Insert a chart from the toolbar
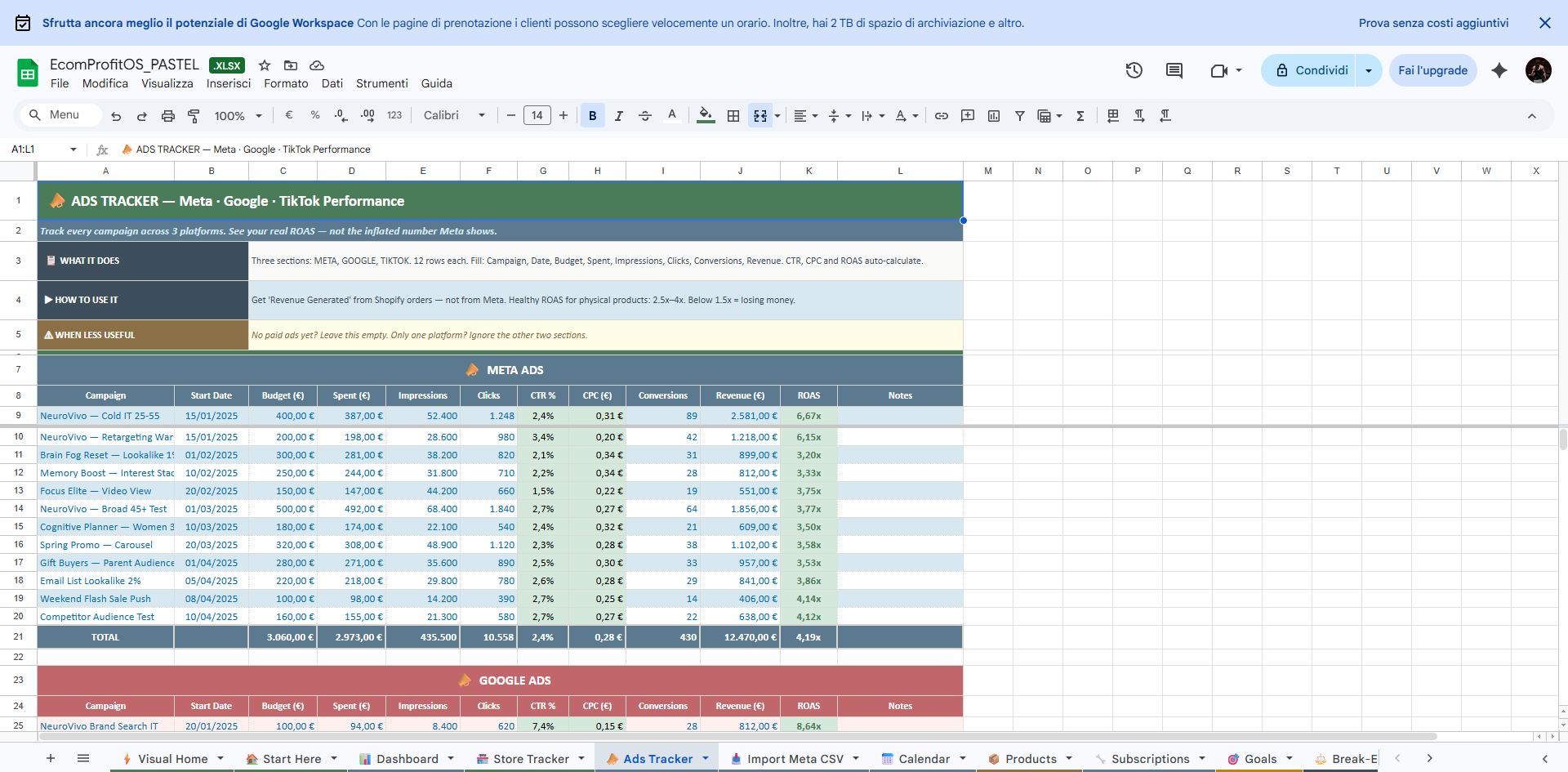 [x=994, y=115]
